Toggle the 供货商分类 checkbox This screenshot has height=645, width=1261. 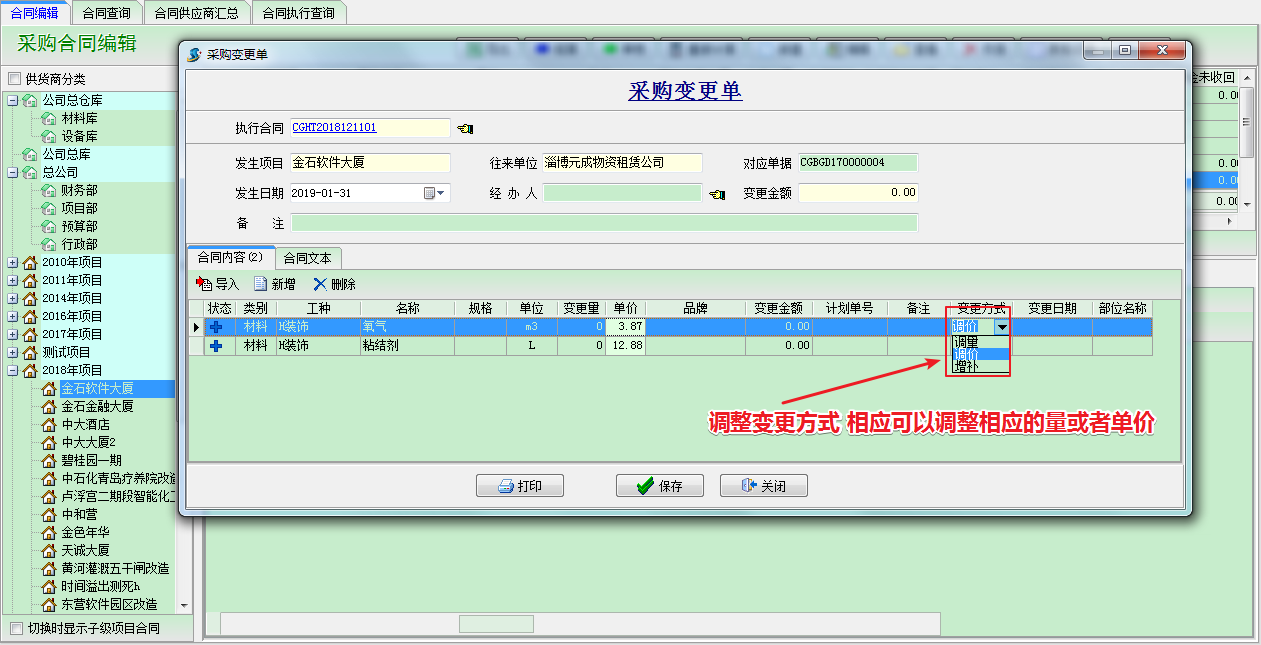pyautogui.click(x=14, y=79)
